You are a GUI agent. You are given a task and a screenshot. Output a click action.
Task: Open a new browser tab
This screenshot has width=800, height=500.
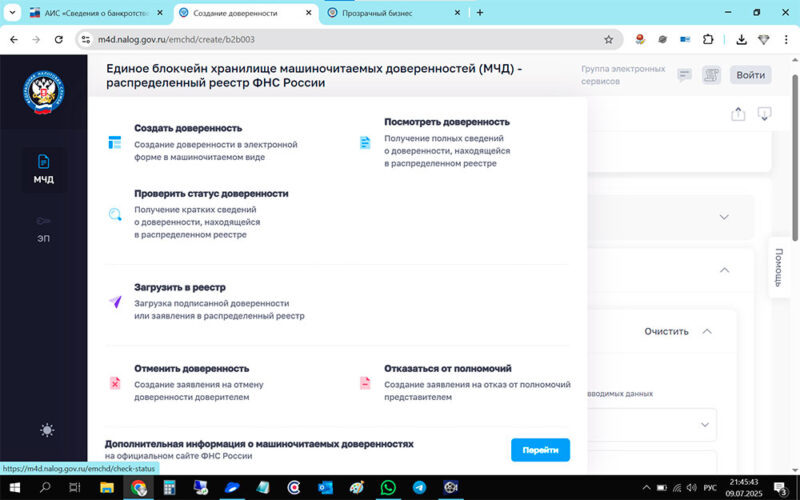click(x=480, y=13)
